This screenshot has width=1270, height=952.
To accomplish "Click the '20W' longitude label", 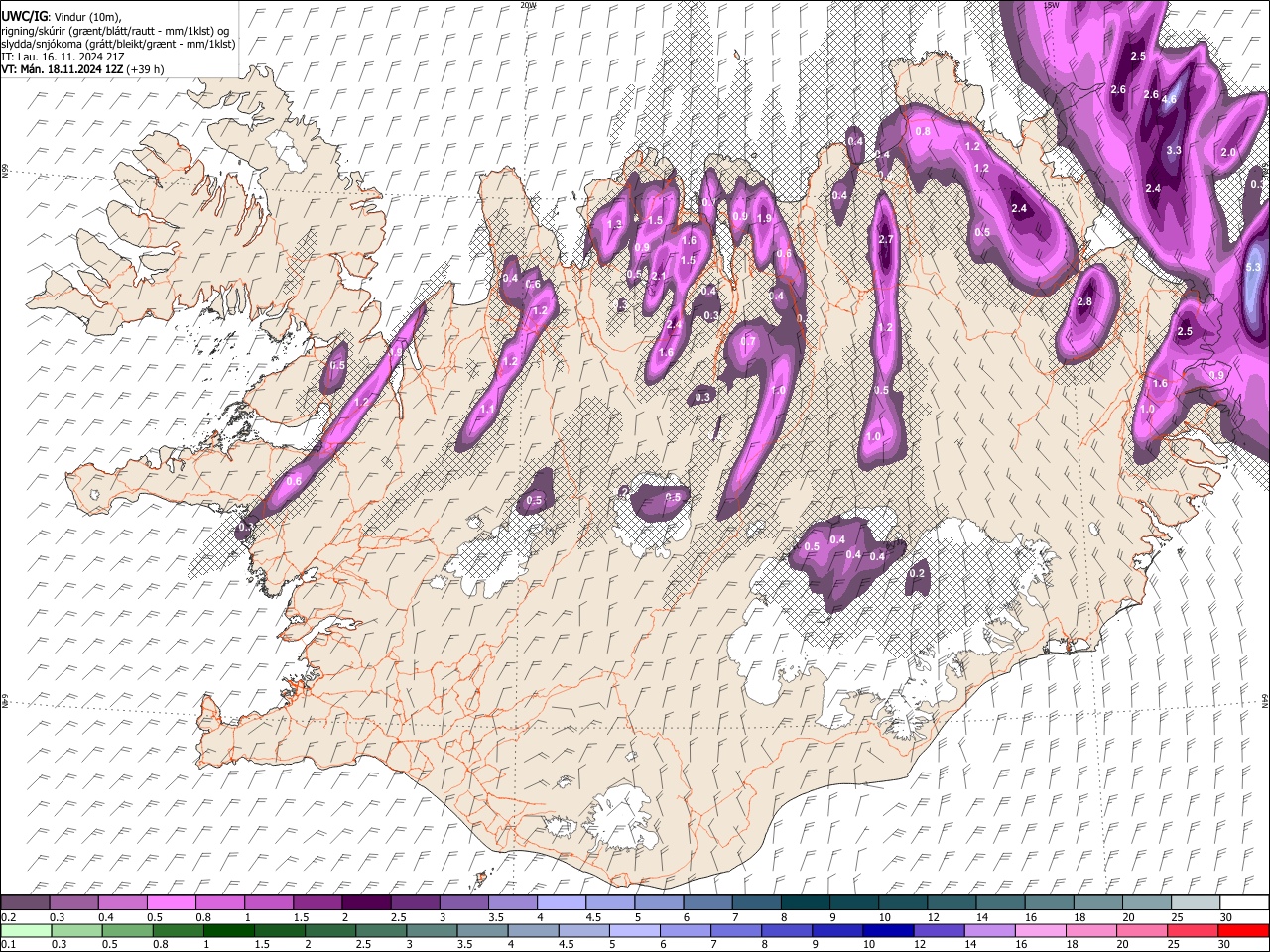I will 528,5.
